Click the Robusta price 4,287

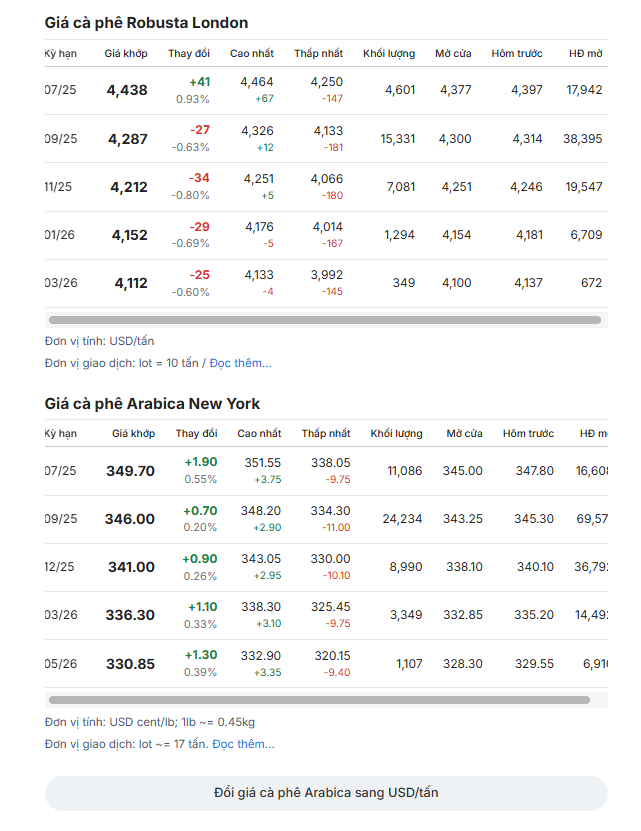[128, 139]
